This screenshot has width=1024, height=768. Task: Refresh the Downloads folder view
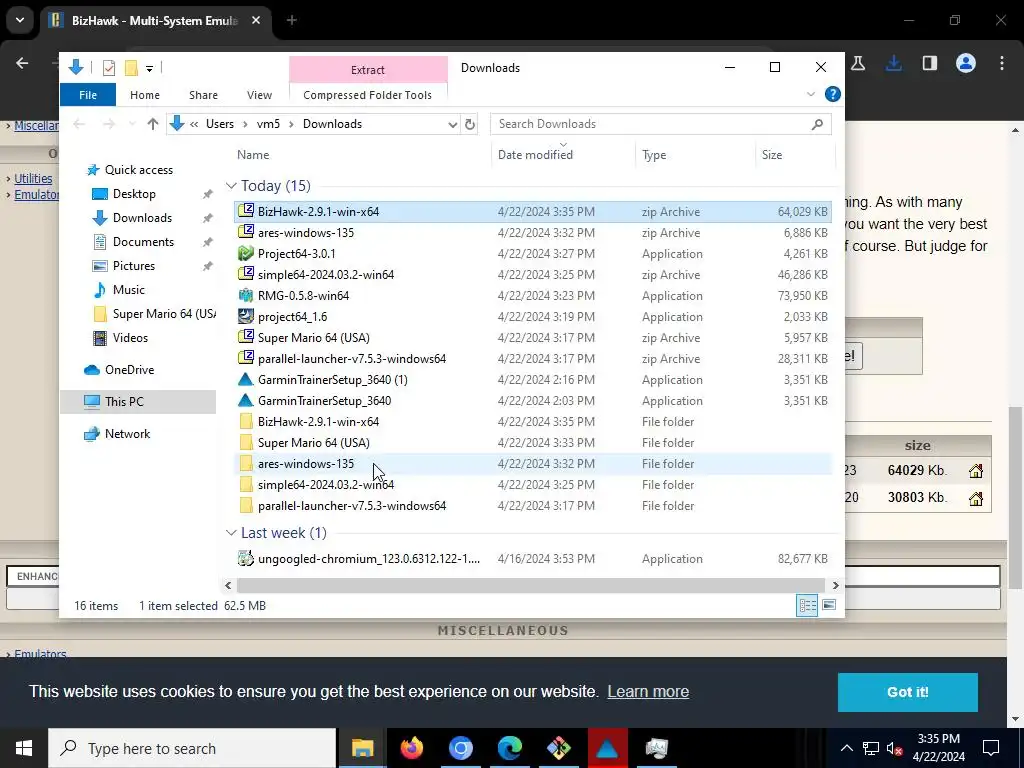[470, 124]
